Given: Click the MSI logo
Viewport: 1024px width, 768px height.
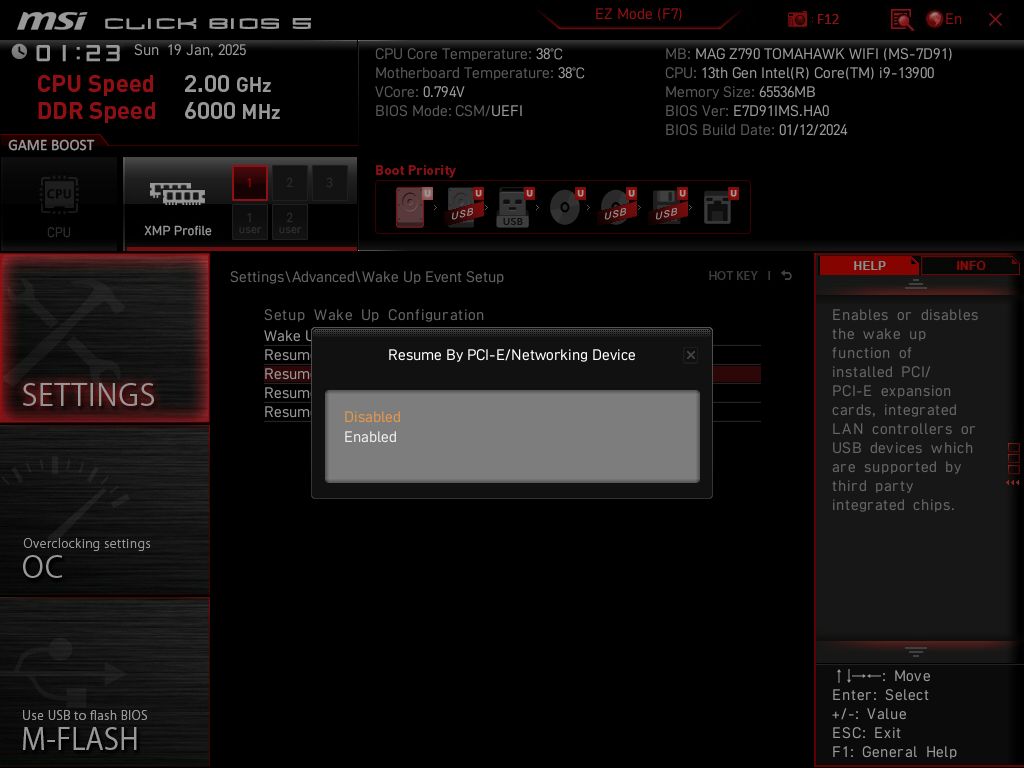Looking at the screenshot, I should click(52, 20).
